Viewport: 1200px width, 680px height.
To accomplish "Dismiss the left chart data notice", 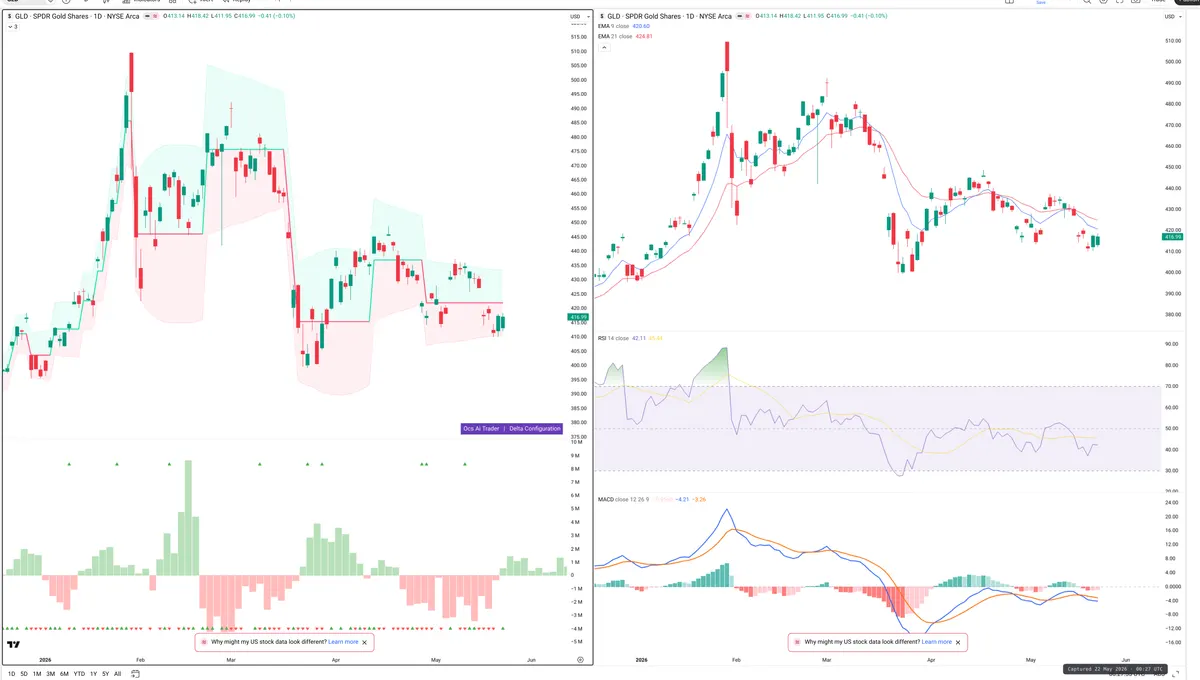I will click(x=365, y=642).
